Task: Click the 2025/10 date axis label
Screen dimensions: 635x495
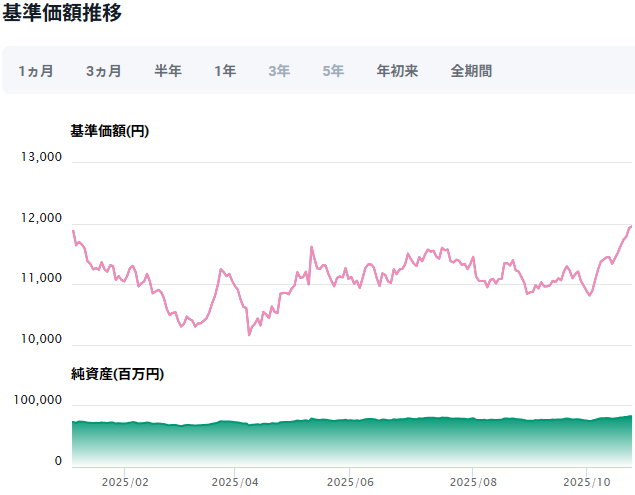Action: coord(590,481)
